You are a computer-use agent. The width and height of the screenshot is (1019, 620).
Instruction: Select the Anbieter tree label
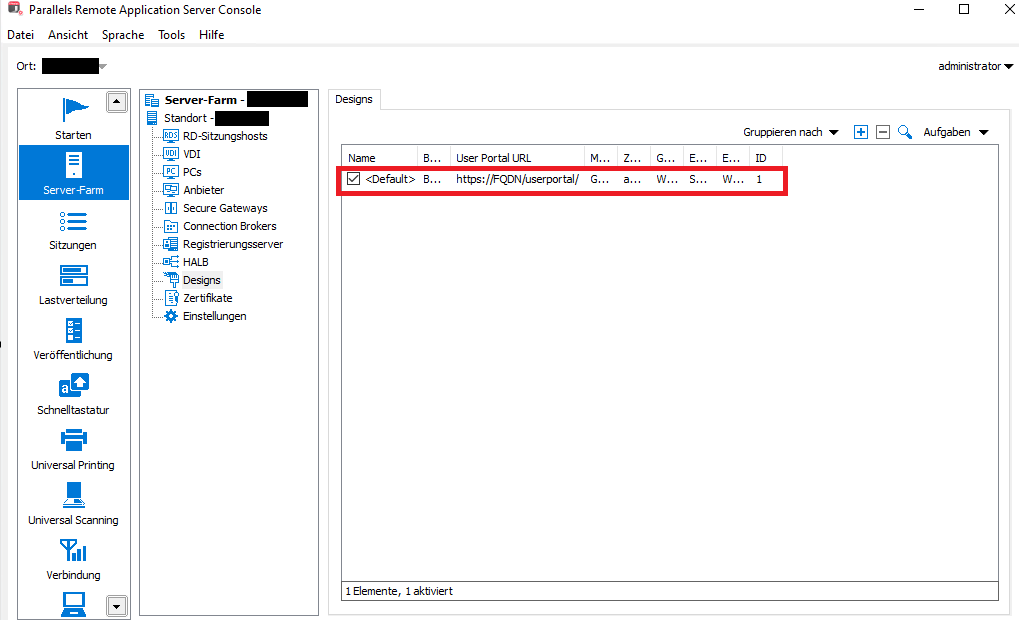(x=203, y=190)
